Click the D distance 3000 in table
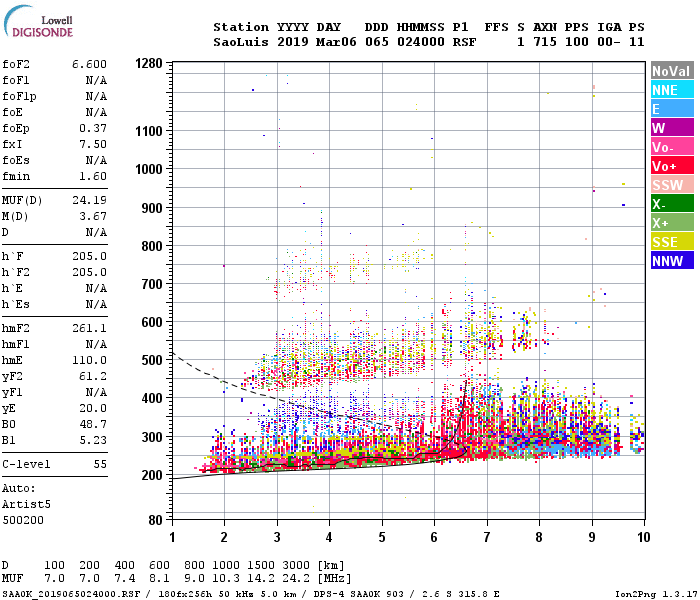The image size is (700, 600). (296, 565)
